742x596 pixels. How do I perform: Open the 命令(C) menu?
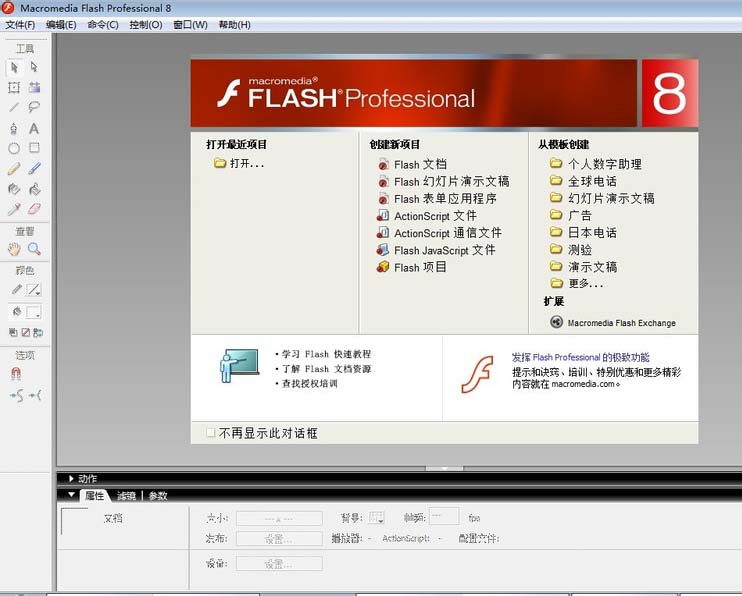pyautogui.click(x=103, y=25)
